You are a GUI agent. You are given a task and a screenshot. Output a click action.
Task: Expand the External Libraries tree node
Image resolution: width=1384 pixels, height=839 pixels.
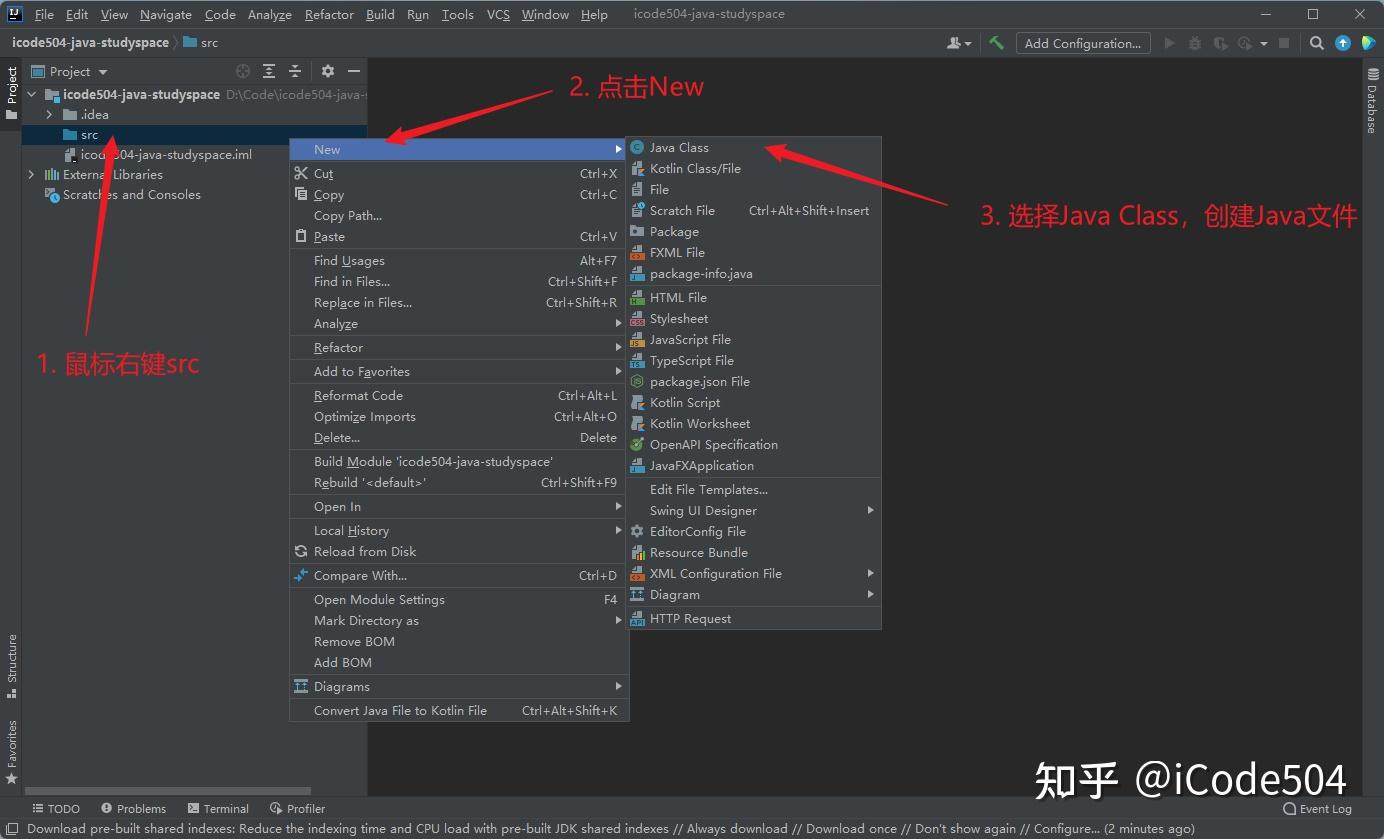point(31,174)
